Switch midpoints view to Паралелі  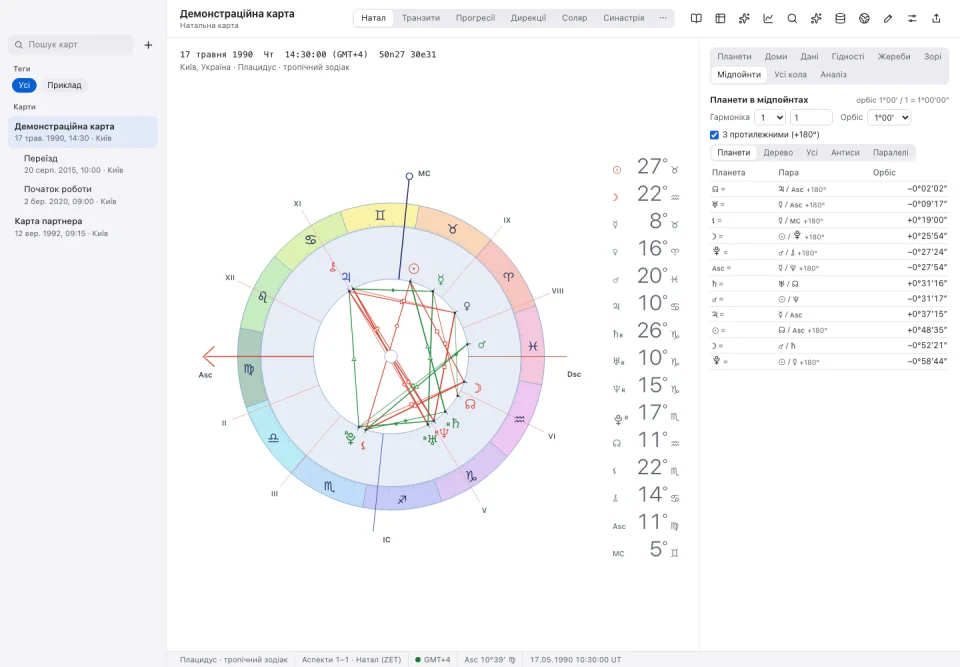point(891,153)
